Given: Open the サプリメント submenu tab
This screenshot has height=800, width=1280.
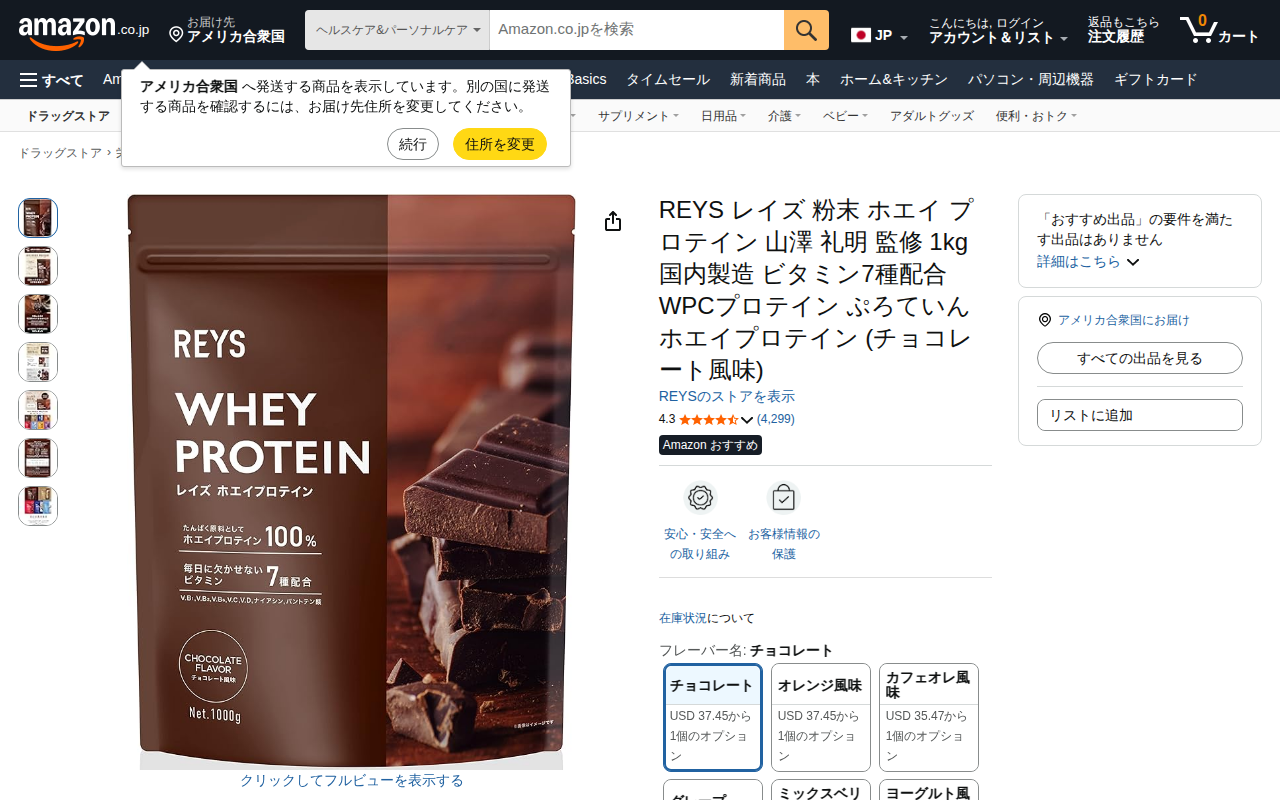Looking at the screenshot, I should tap(638, 116).
